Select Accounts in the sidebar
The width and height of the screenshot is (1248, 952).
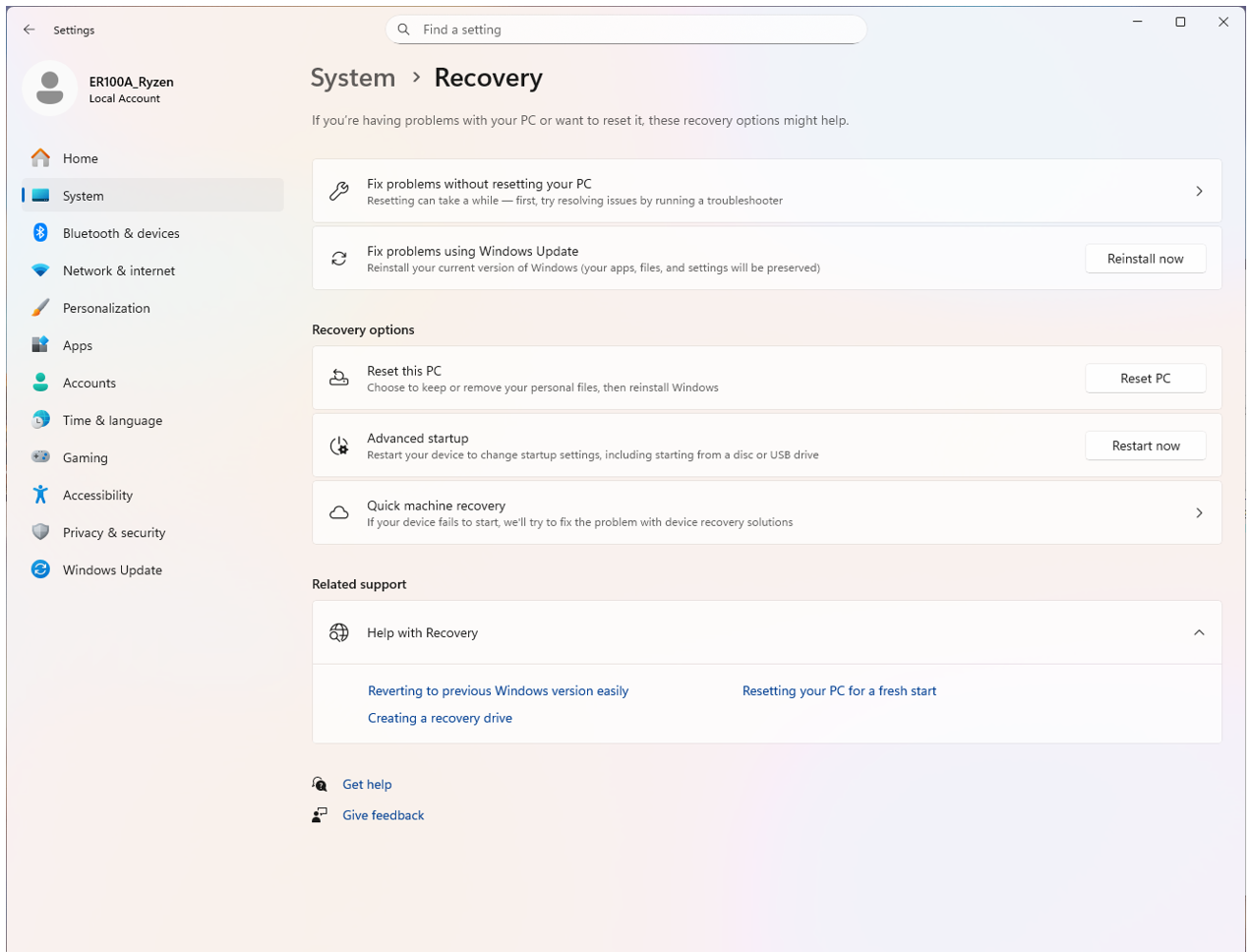[x=89, y=383]
